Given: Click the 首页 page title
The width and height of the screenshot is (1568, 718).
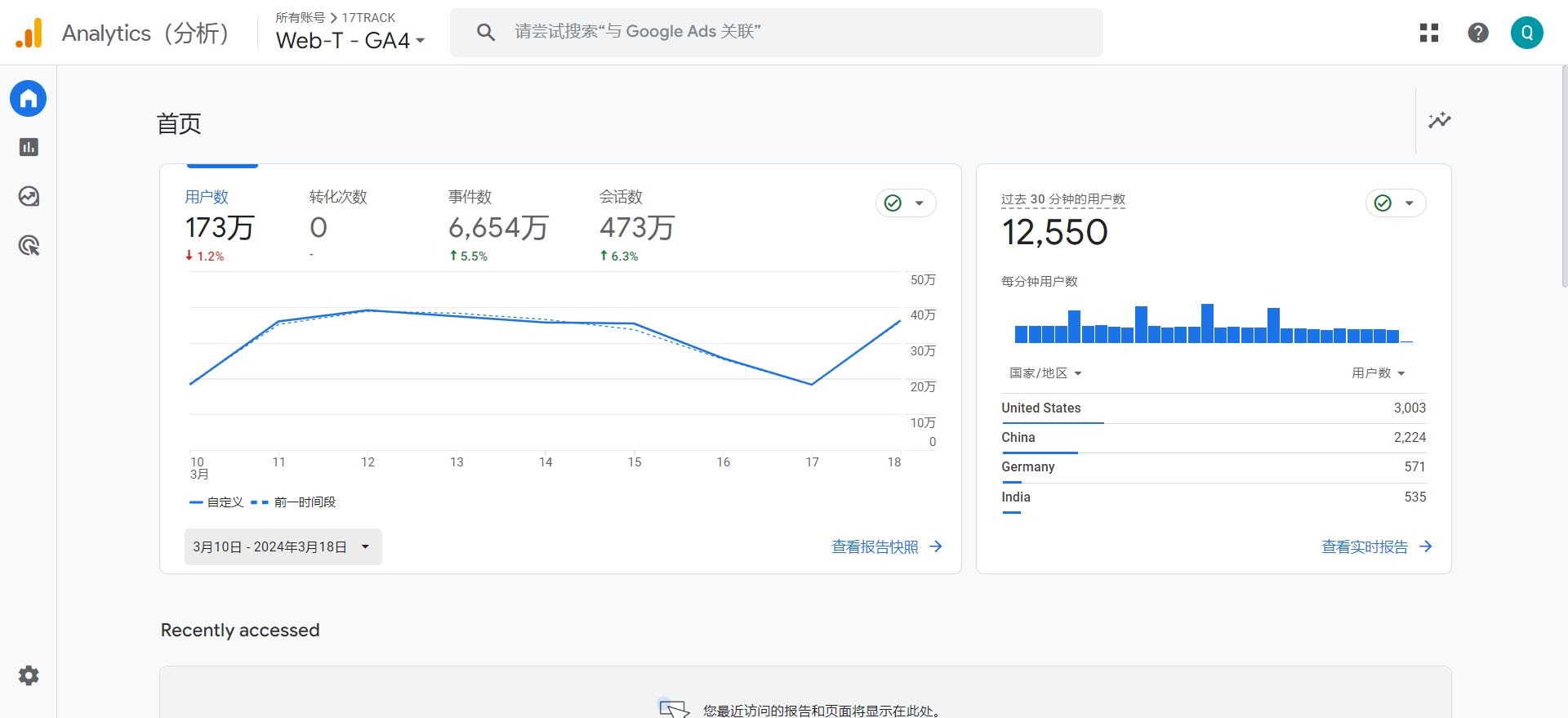Looking at the screenshot, I should coord(179,124).
